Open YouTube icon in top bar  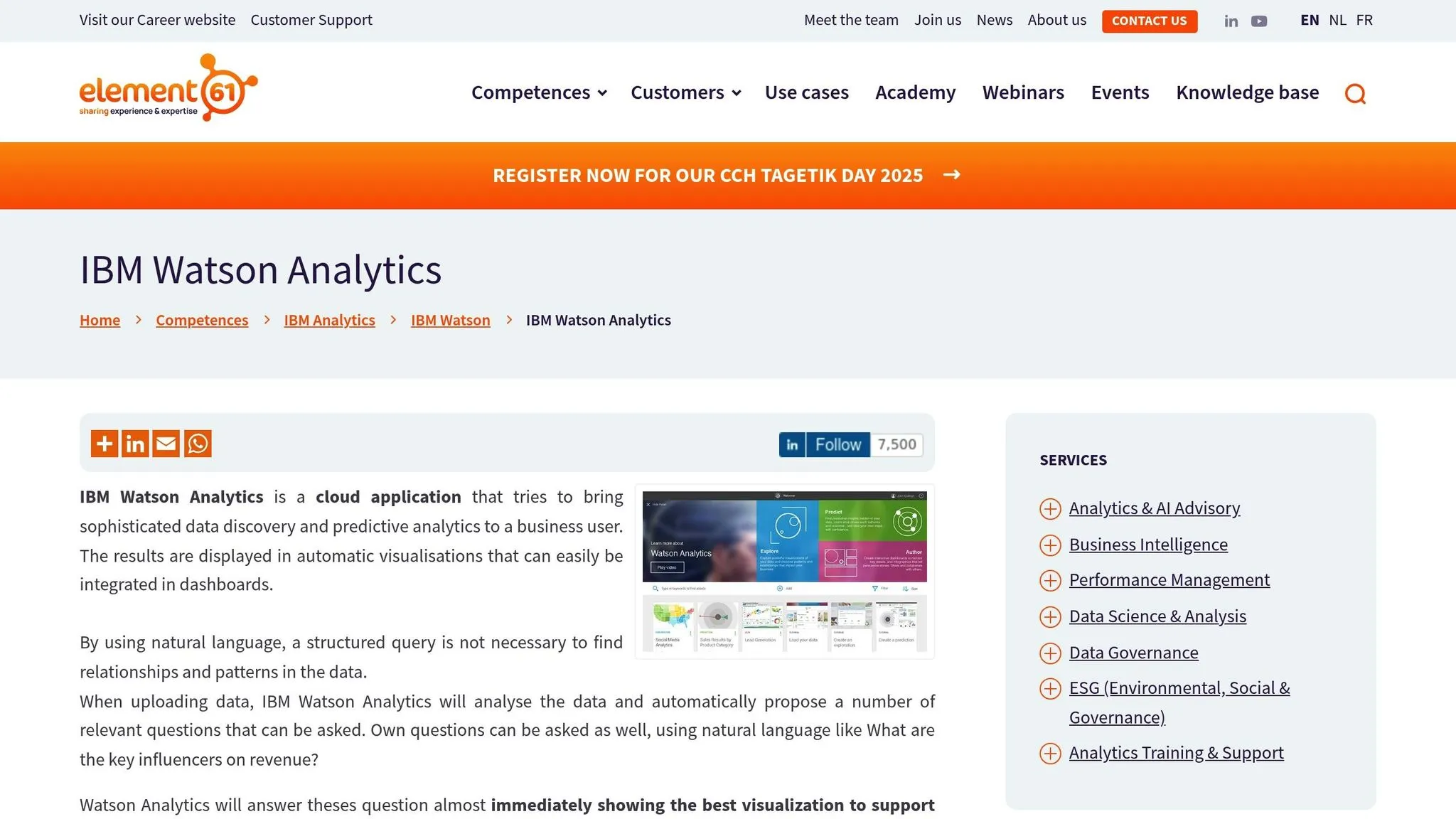1259,21
